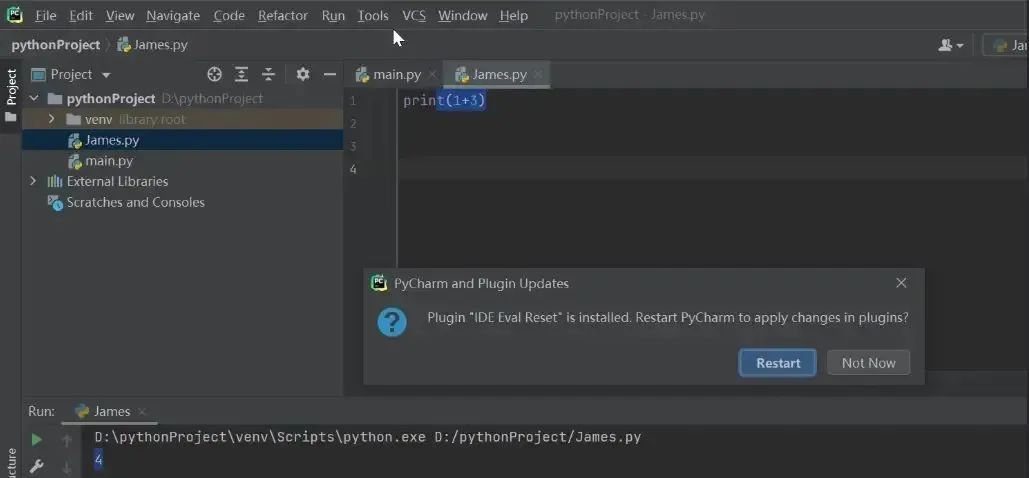Hide the Project panel with minus icon
The height and width of the screenshot is (478, 1029).
pyautogui.click(x=330, y=74)
